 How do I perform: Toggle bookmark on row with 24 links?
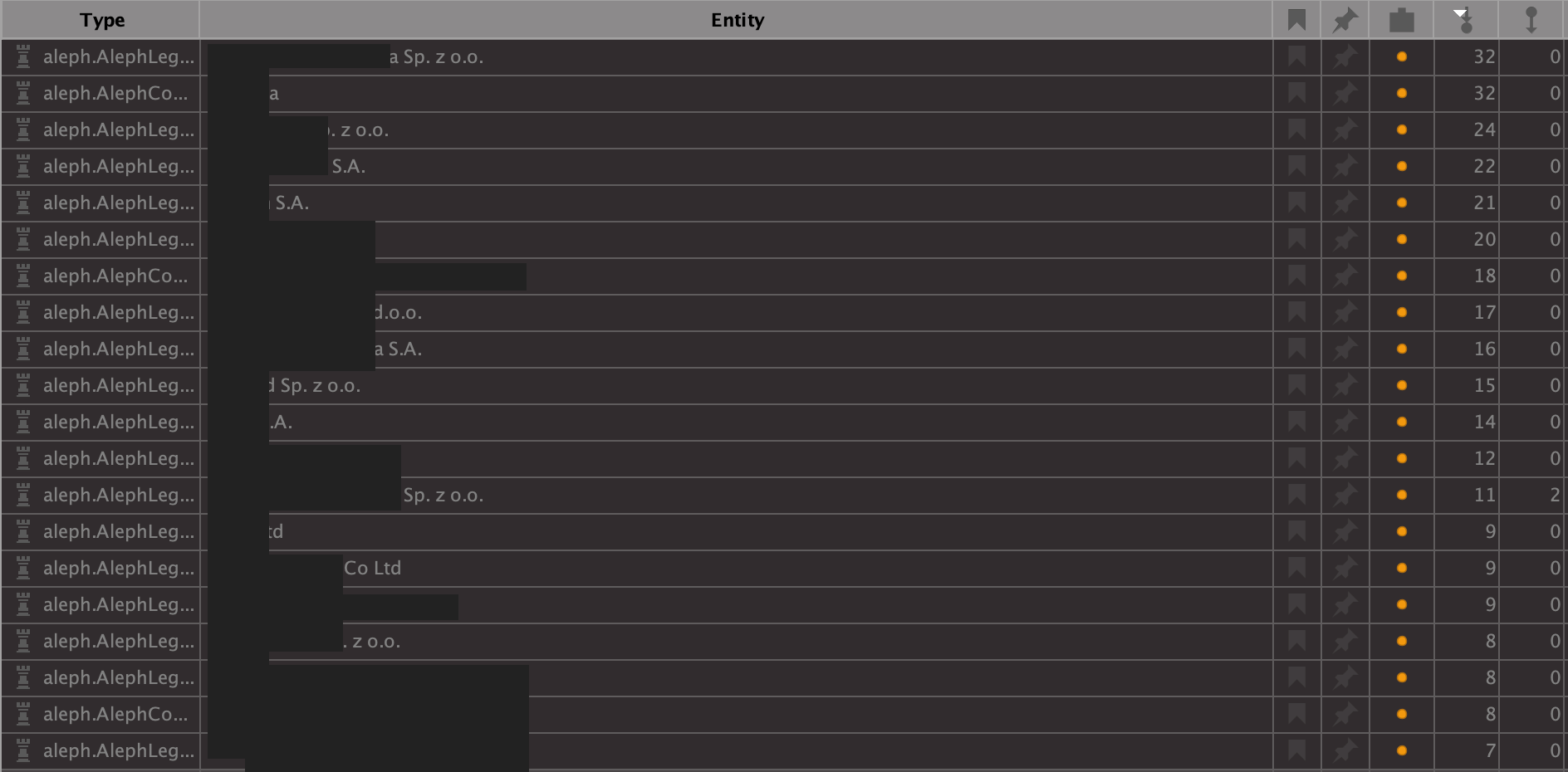point(1296,129)
